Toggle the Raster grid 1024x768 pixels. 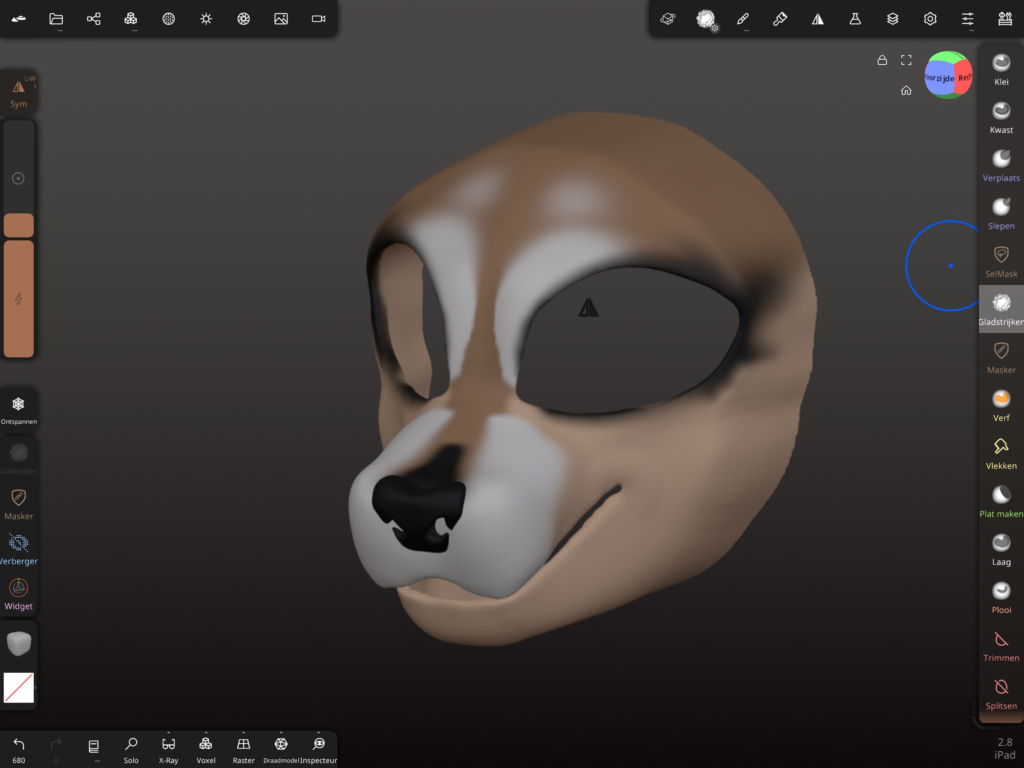(x=243, y=749)
